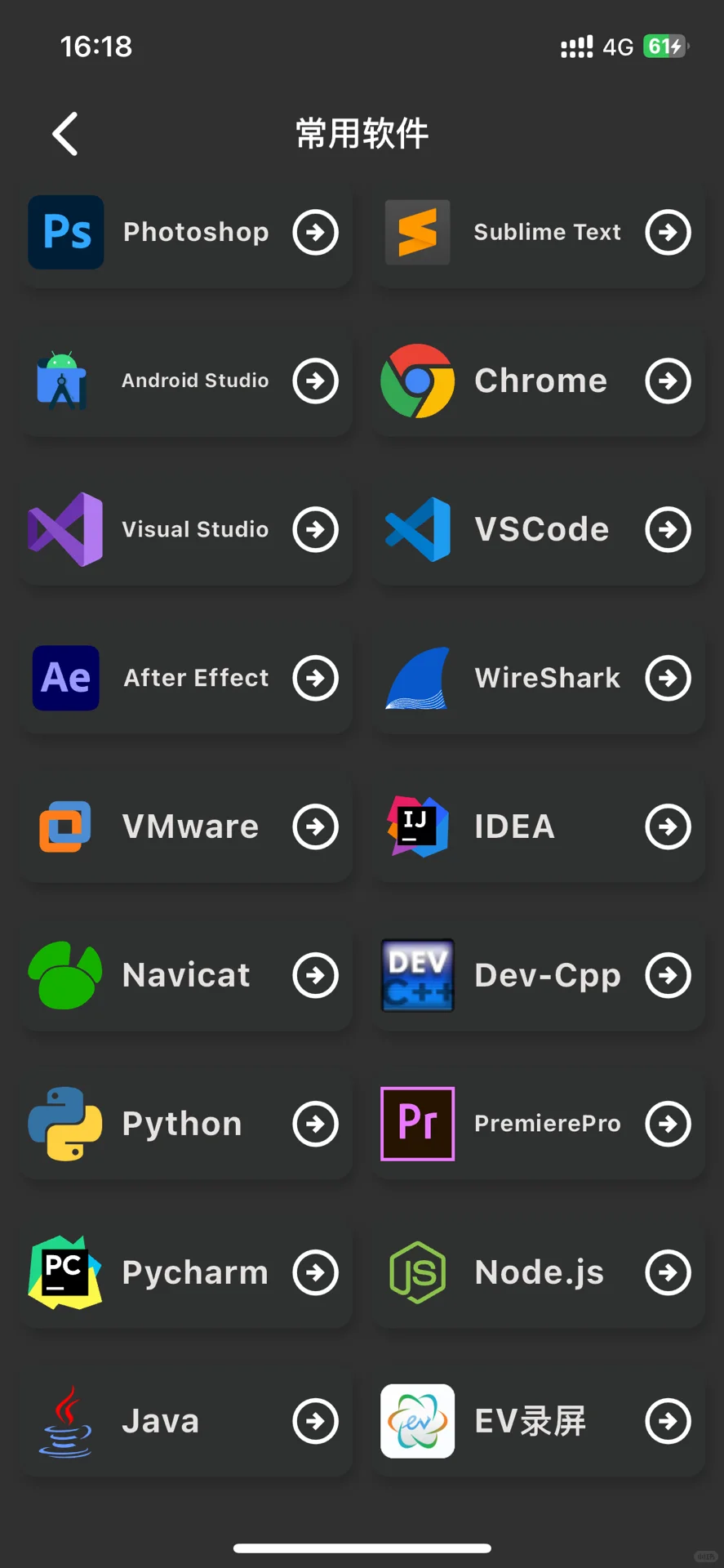Tap the green Navicat icon

(65, 975)
